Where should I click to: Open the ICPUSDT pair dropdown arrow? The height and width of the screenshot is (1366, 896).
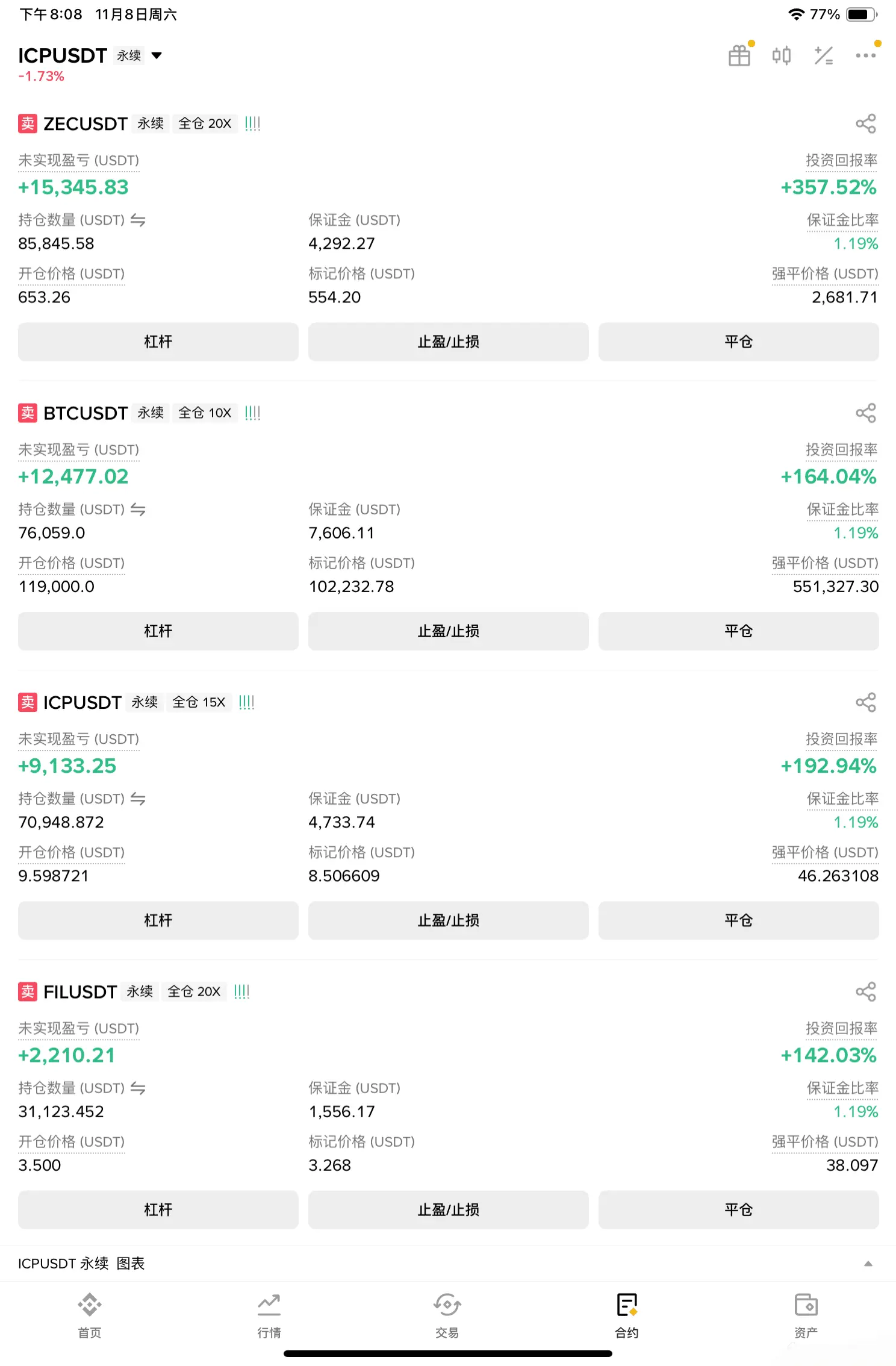157,55
